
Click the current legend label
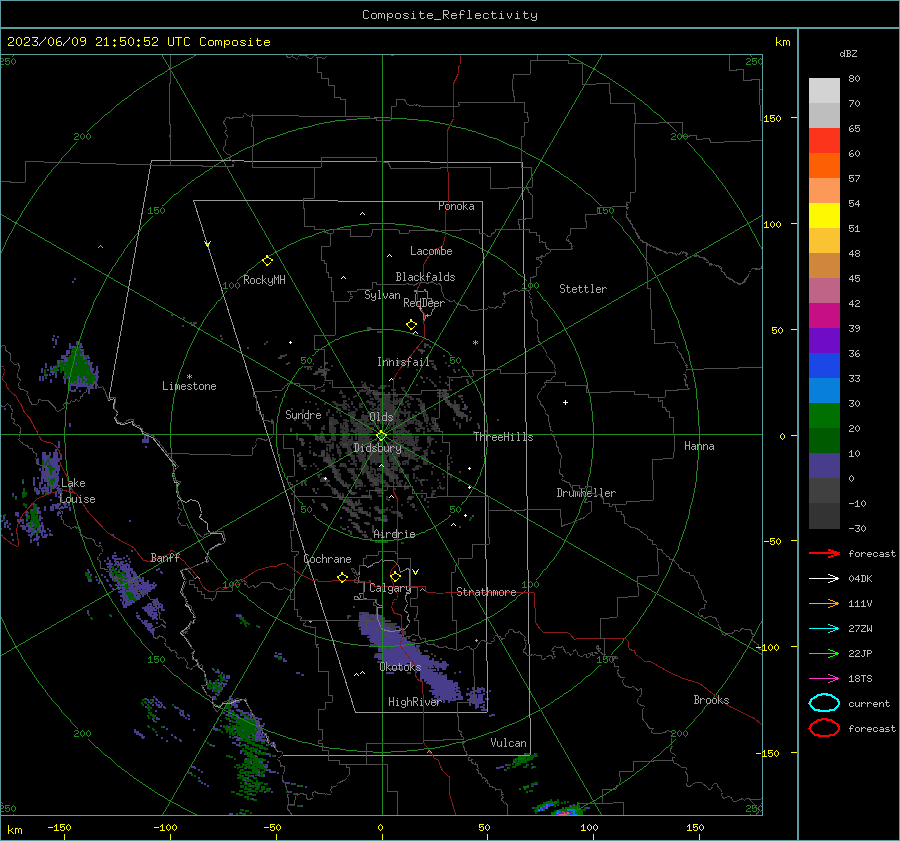tap(868, 703)
